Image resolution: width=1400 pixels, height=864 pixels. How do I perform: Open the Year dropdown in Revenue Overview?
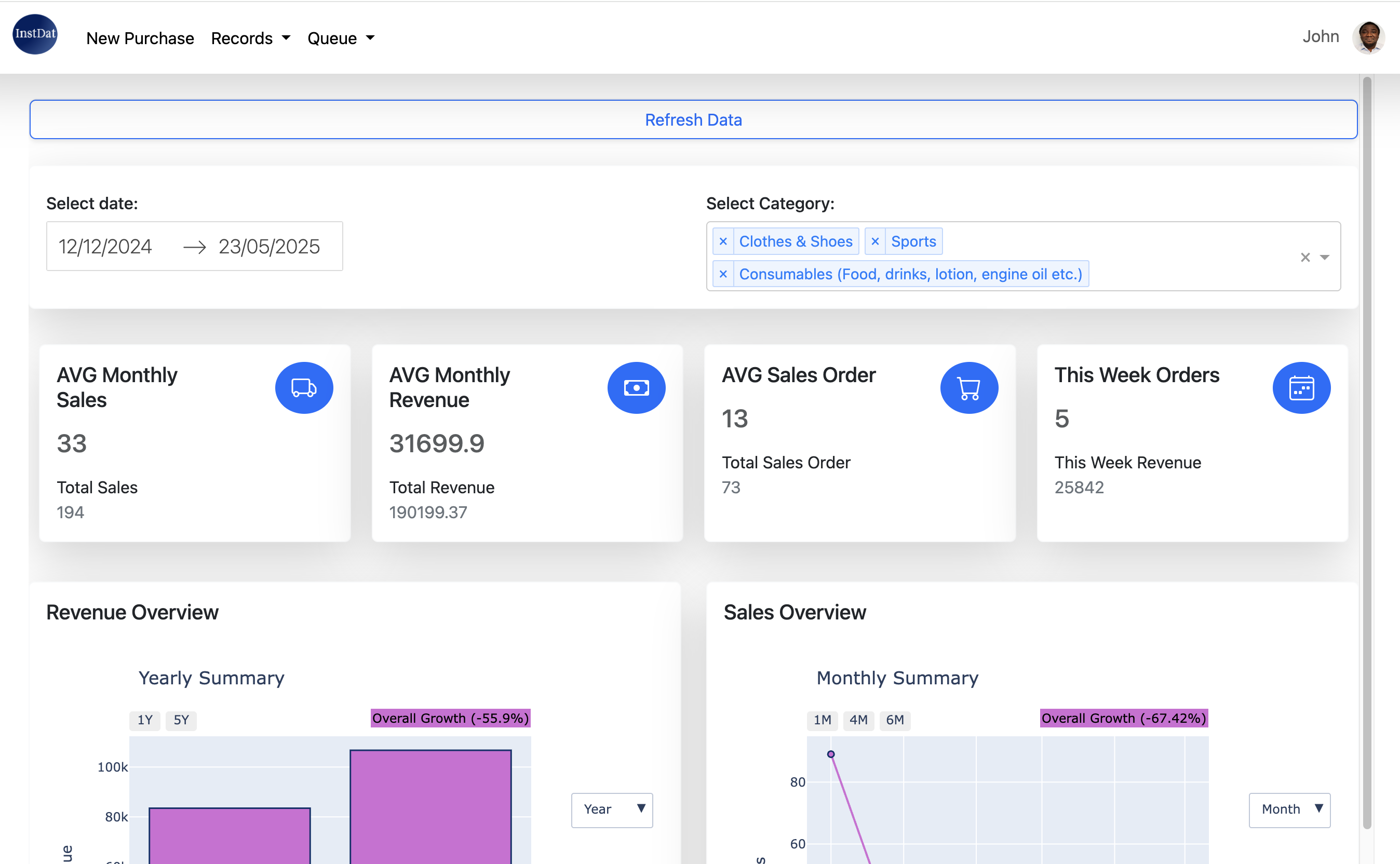tap(611, 809)
